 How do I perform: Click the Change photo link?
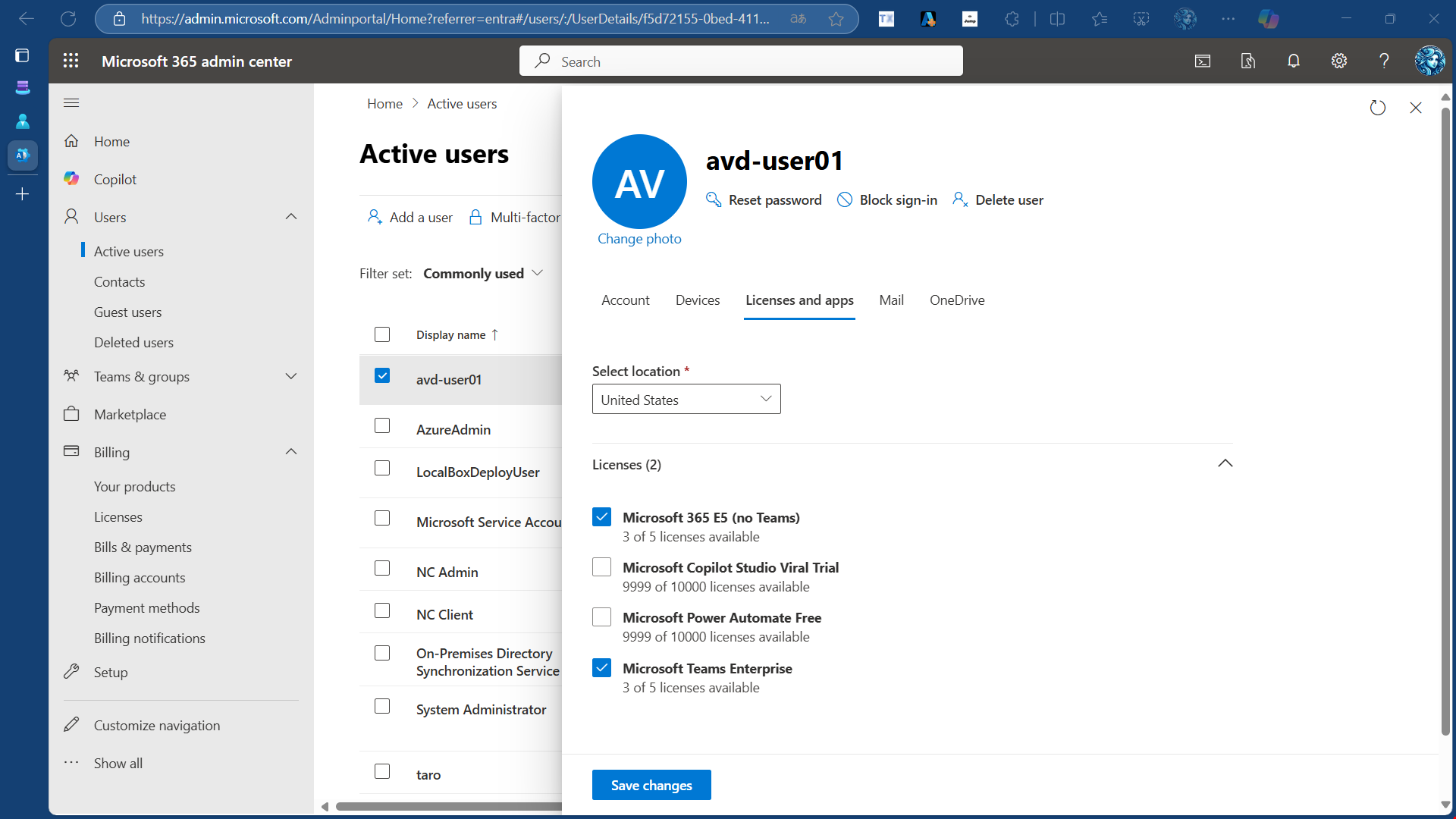(x=639, y=239)
